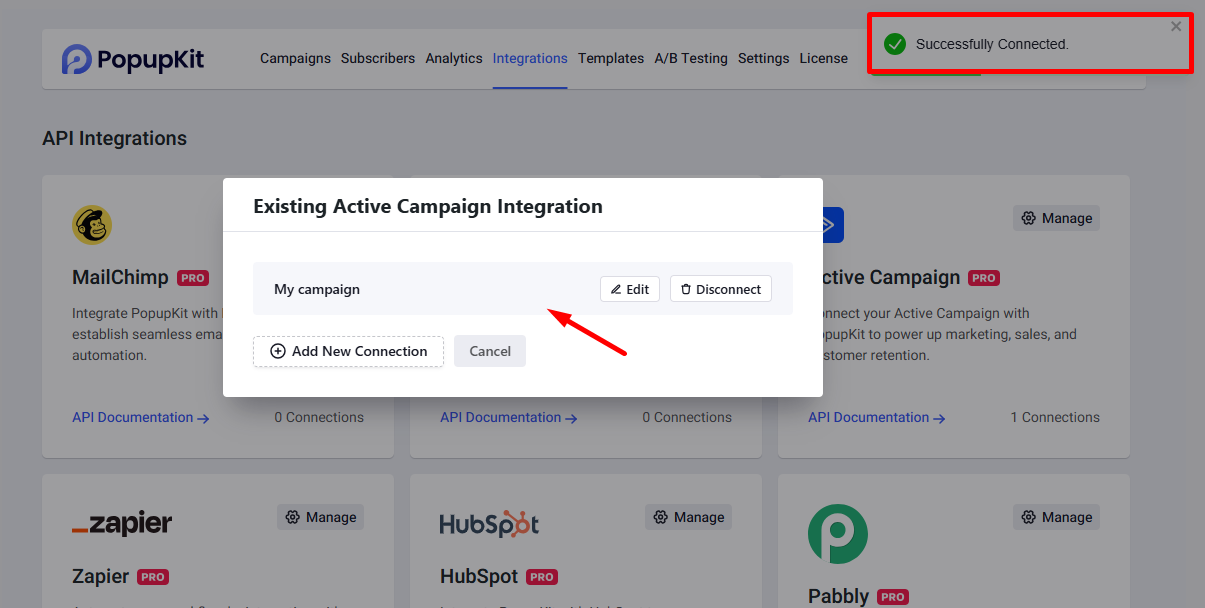Screen dimensions: 1205x608
Task: Go to the Analytics tab
Action: pyautogui.click(x=454, y=58)
